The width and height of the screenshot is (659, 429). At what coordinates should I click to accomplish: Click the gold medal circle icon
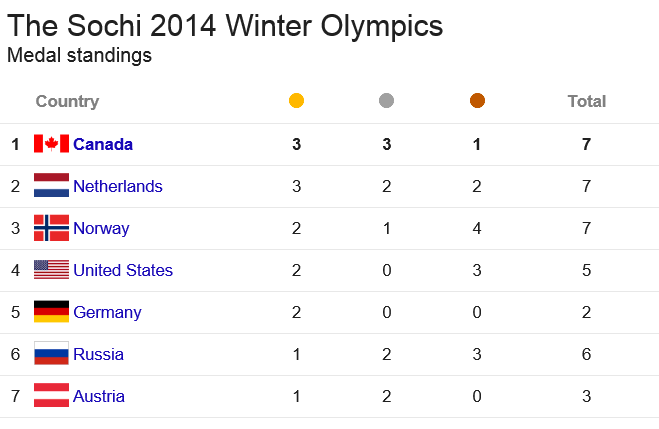[x=296, y=101]
